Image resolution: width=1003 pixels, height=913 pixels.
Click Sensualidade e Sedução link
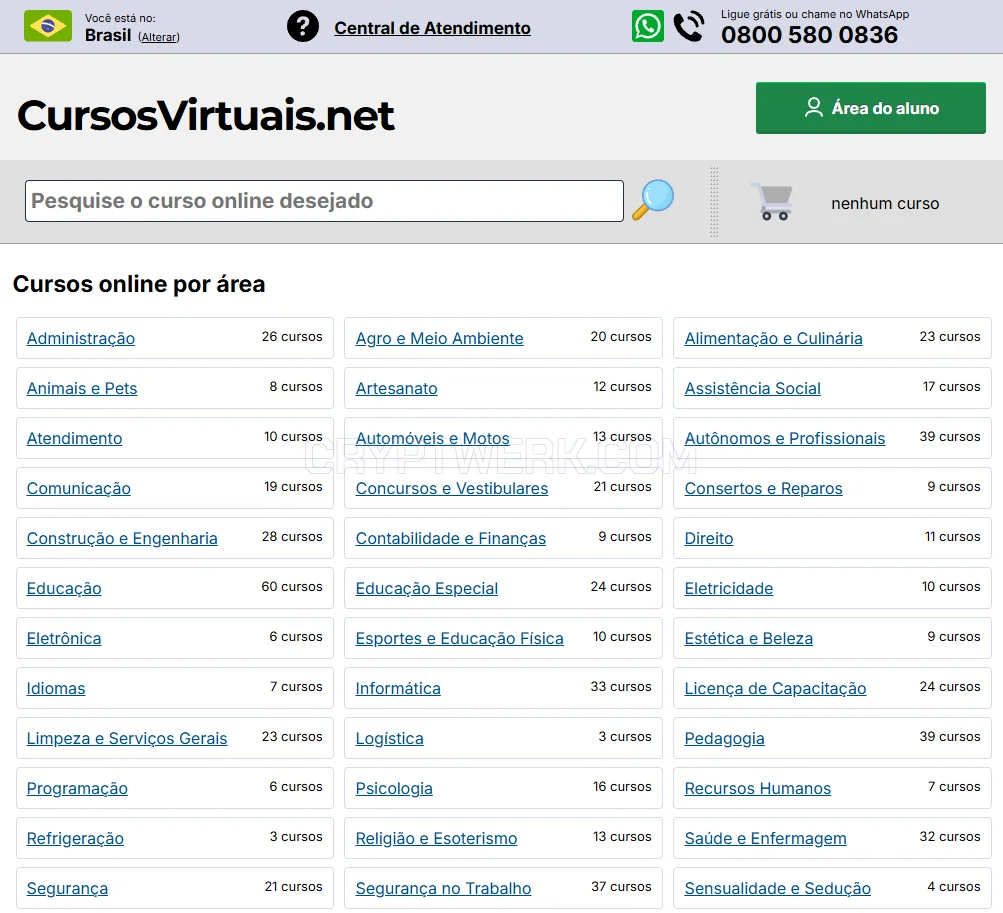777,888
